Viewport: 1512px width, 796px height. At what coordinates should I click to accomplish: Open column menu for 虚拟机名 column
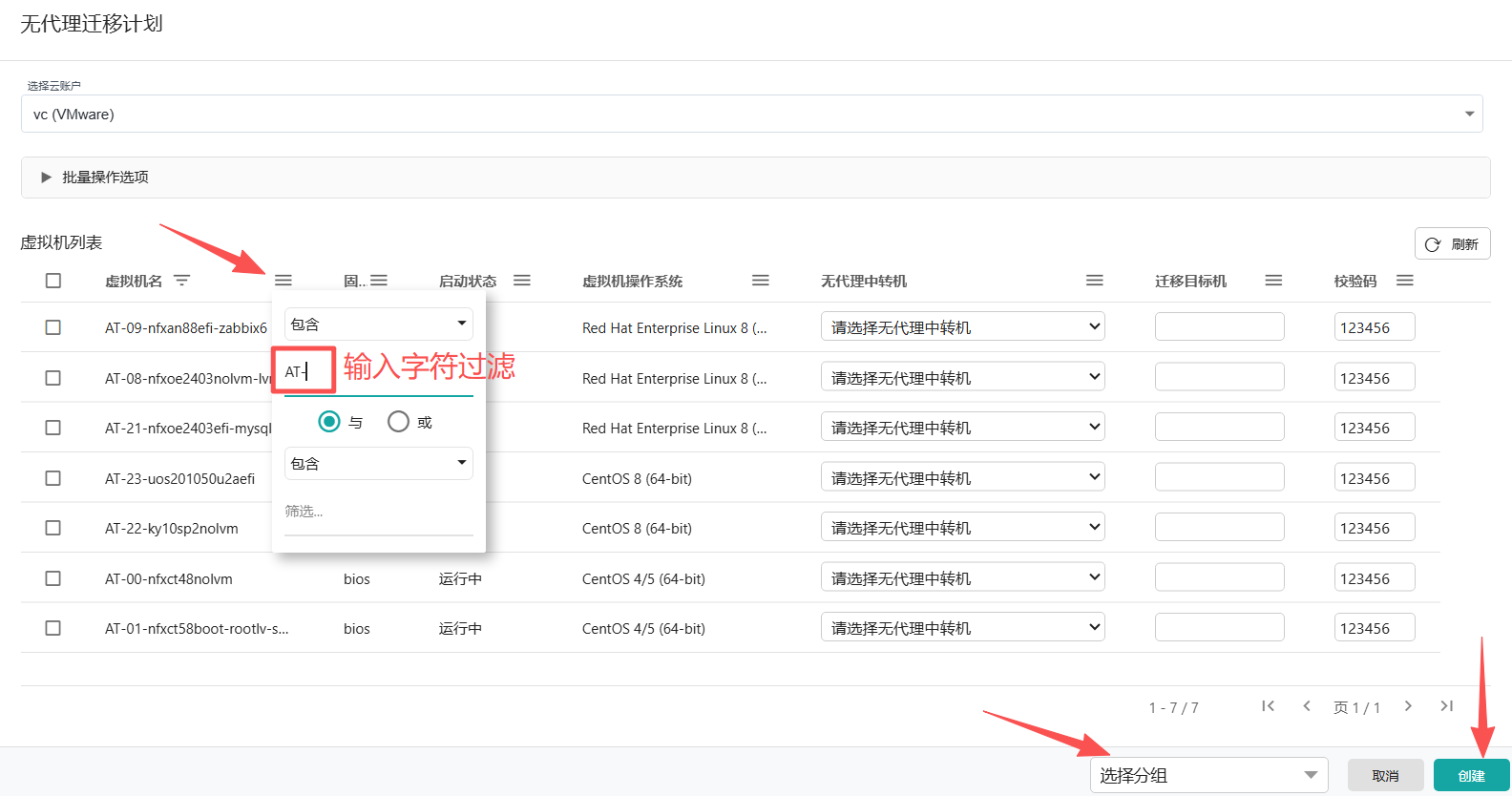click(x=283, y=281)
